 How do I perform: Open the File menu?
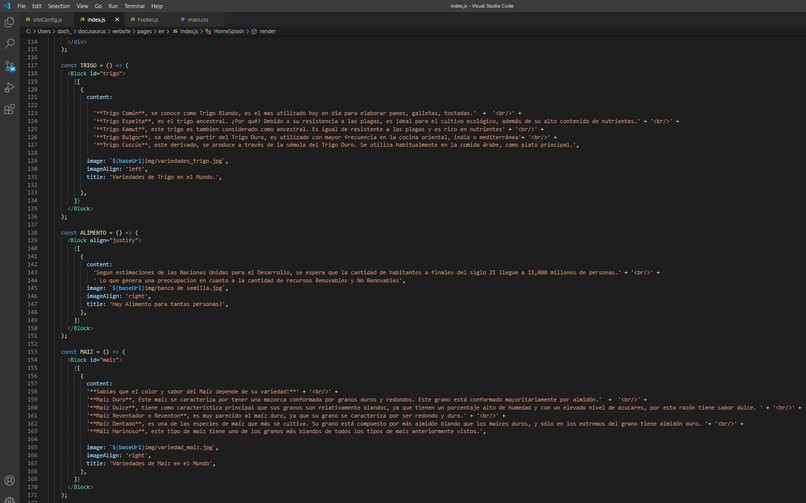[x=22, y=6]
